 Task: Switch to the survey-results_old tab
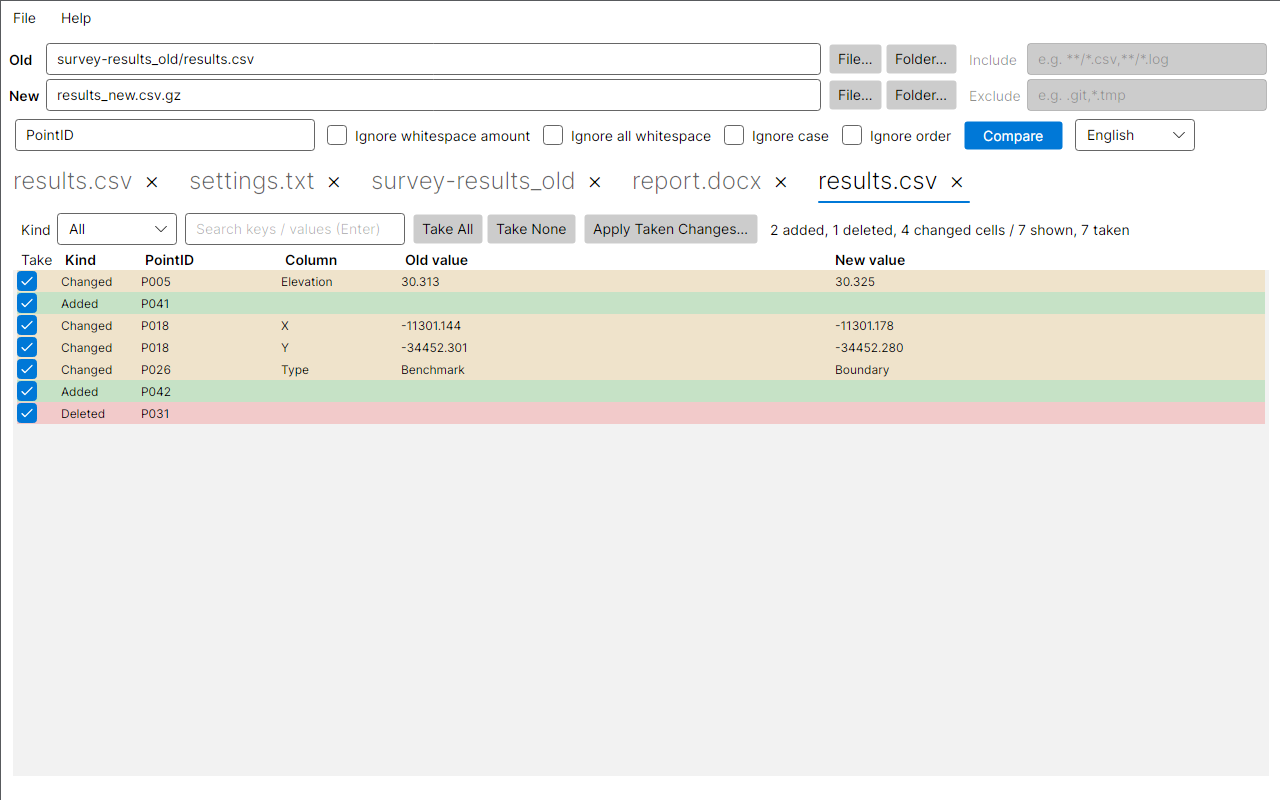473,182
